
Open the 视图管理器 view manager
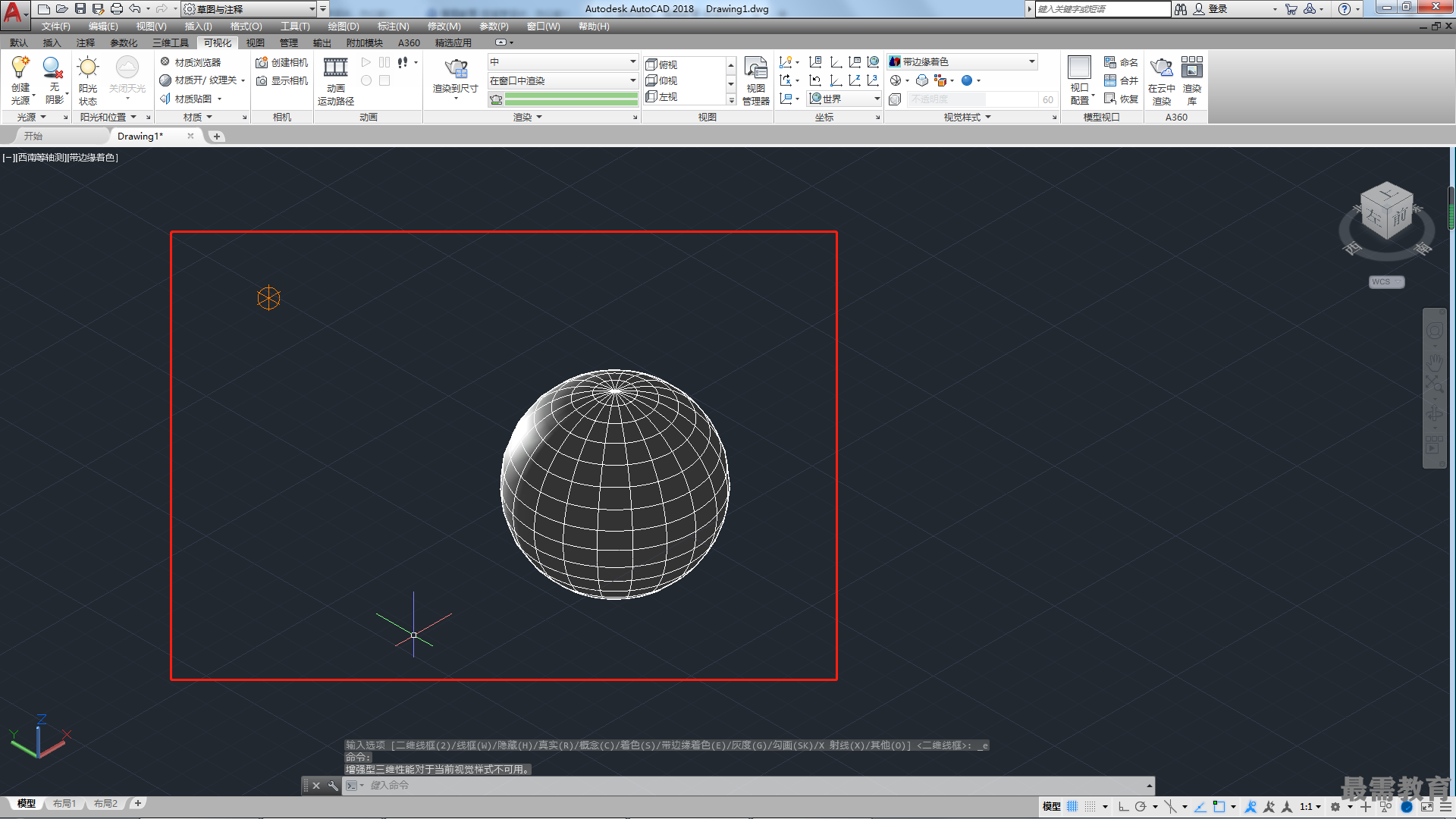[x=756, y=80]
